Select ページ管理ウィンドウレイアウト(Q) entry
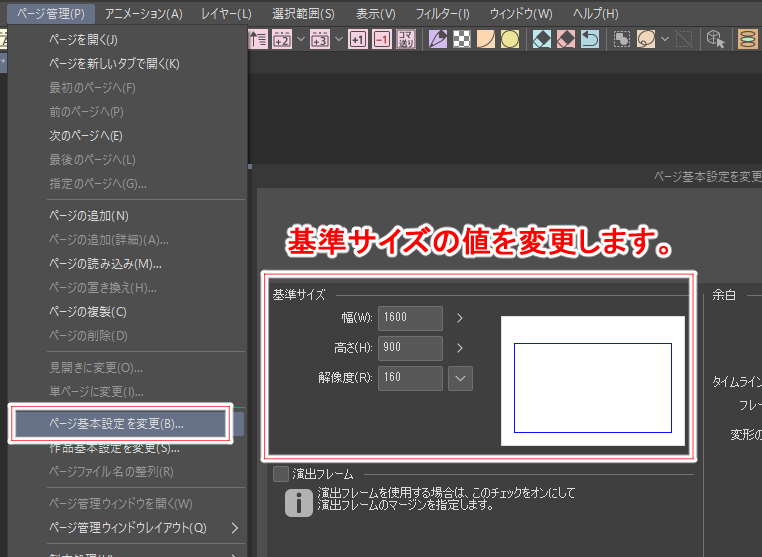The height and width of the screenshot is (557, 762). pos(129,528)
